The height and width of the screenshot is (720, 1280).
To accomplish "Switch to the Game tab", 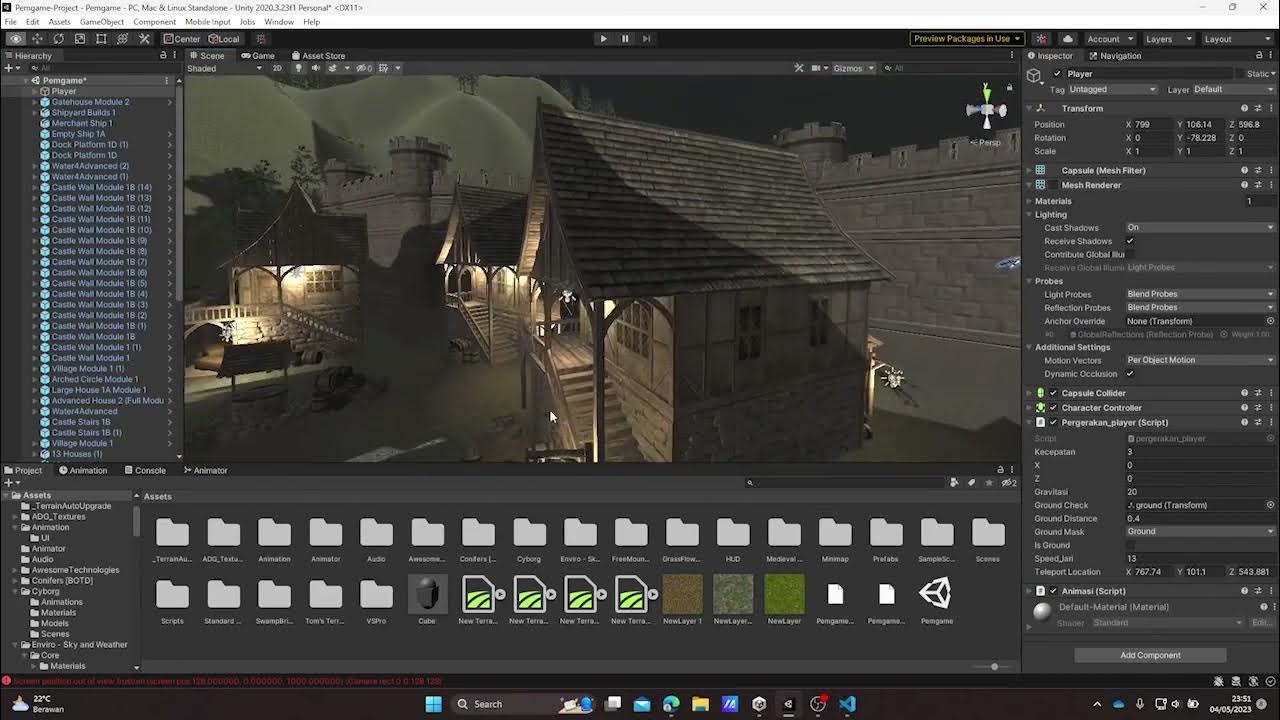I will tap(258, 56).
